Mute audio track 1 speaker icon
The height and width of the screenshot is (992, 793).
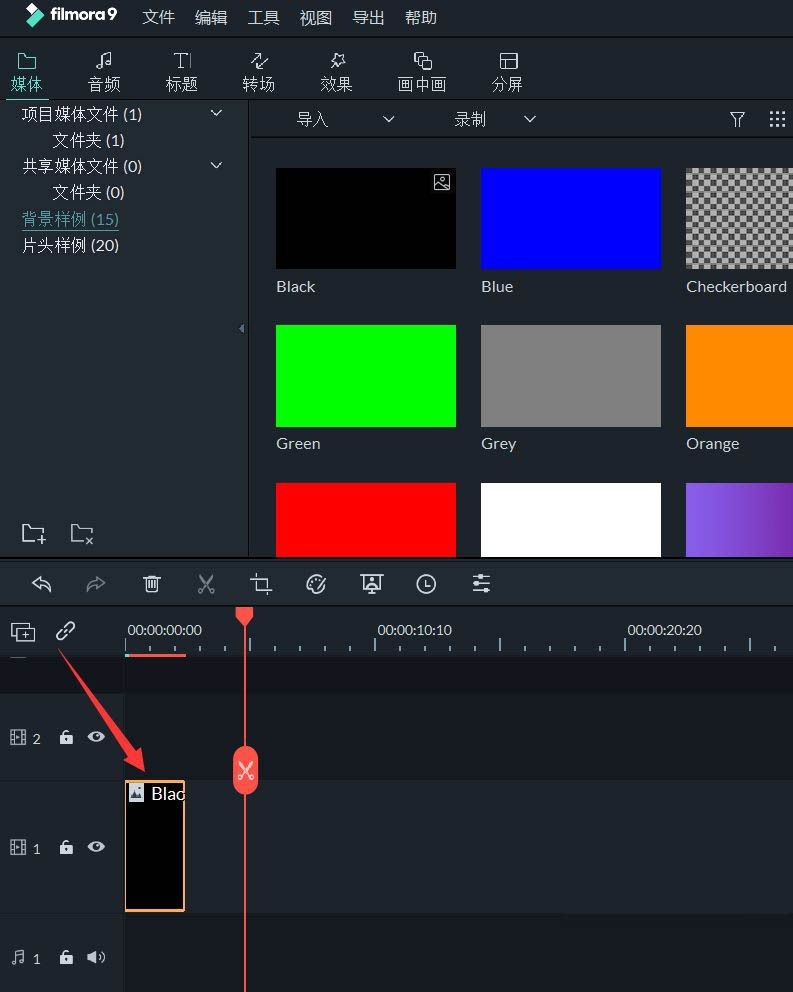[96, 957]
